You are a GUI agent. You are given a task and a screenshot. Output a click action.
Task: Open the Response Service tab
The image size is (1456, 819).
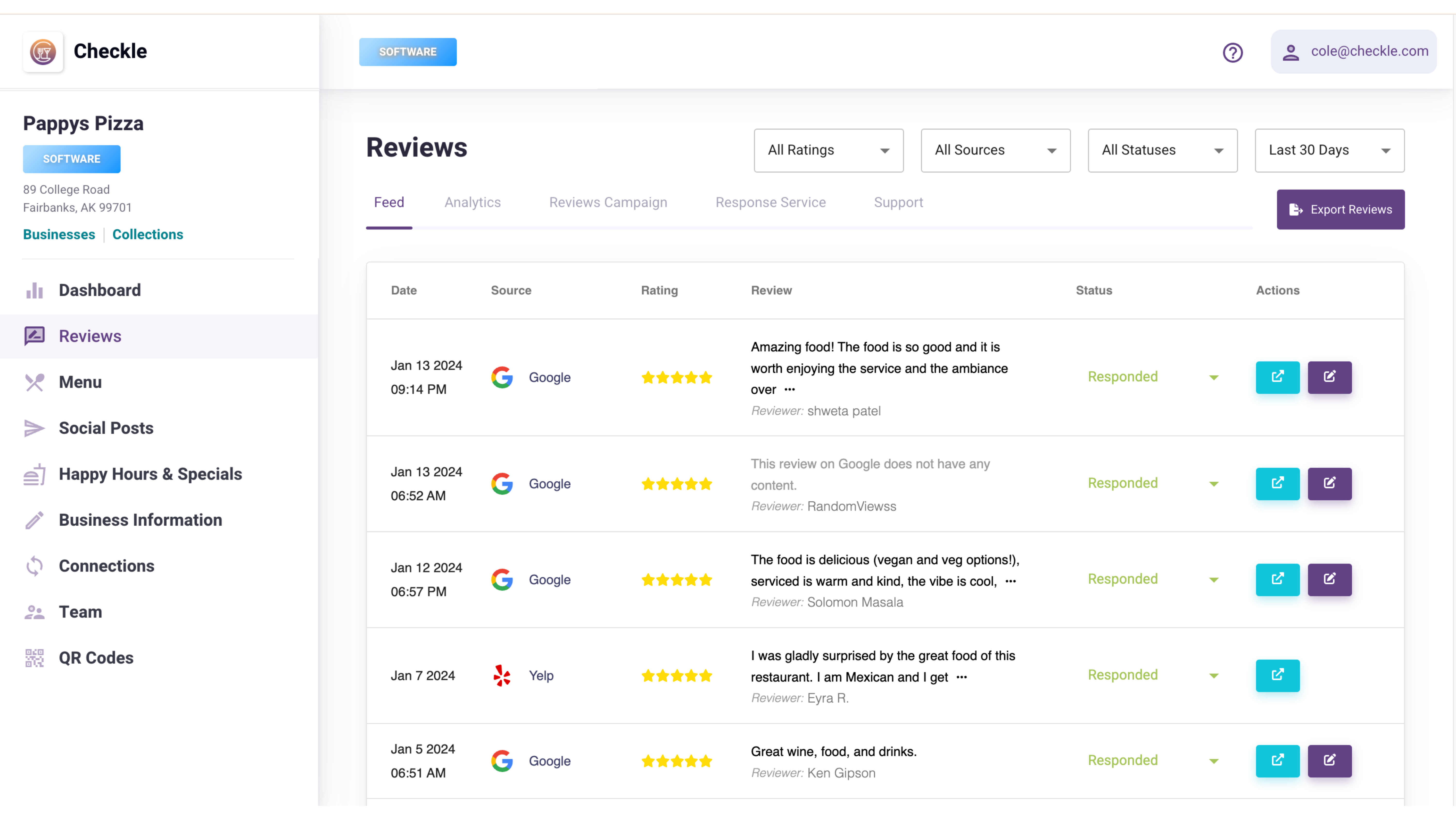(x=770, y=202)
